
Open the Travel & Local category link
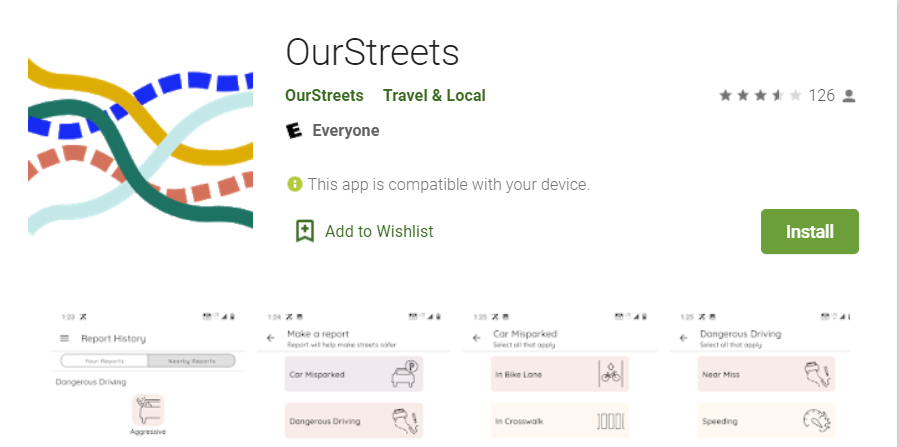pos(434,95)
